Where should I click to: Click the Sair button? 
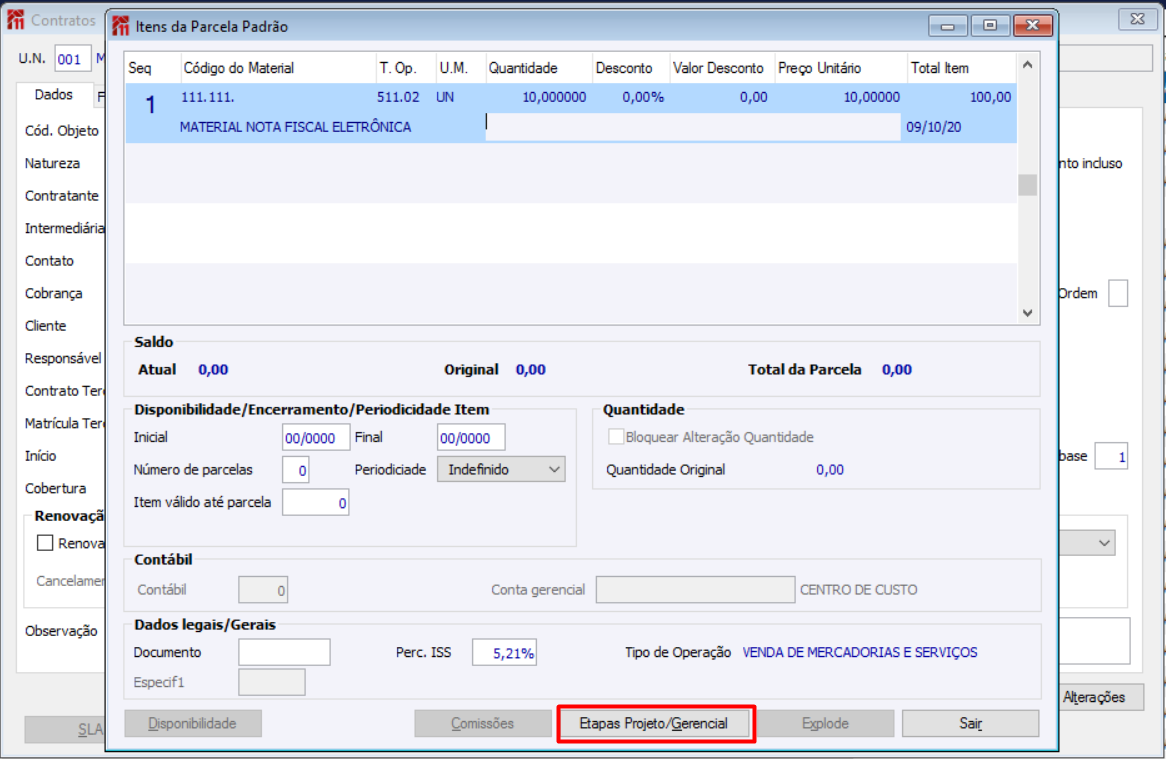970,723
